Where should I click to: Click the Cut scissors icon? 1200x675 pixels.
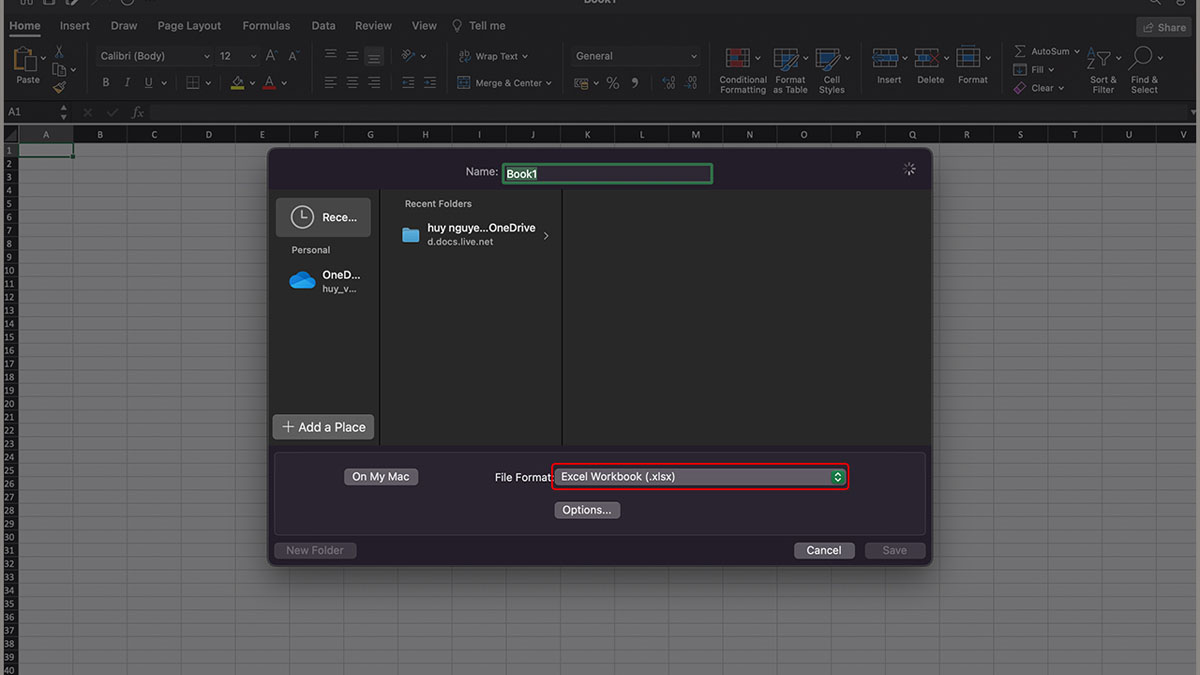point(60,52)
